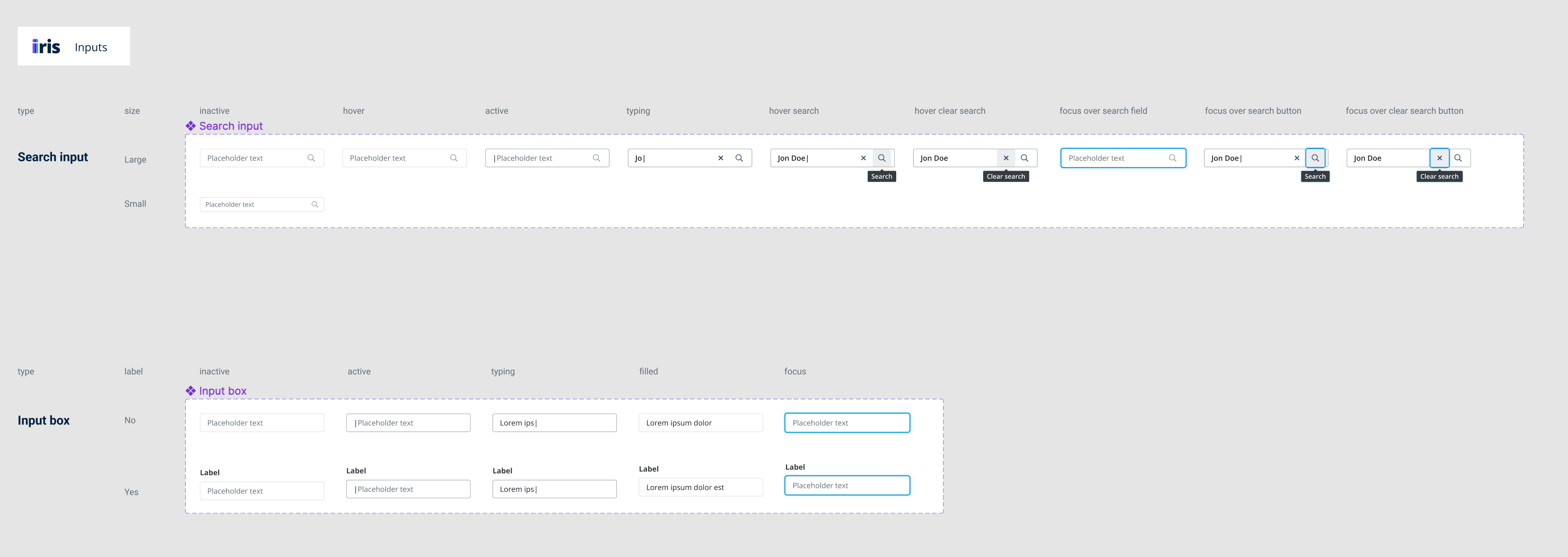The image size is (1568, 557).
Task: Click magnifier icon in hover state search input
Action: 454,158
